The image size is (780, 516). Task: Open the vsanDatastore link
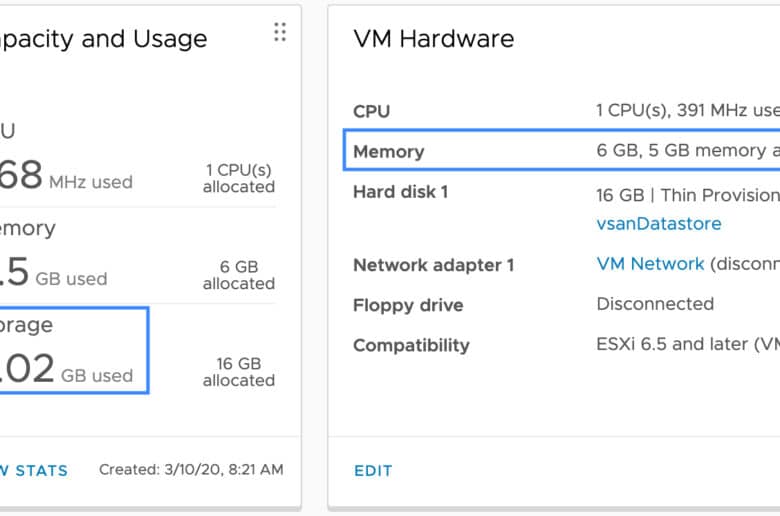(x=659, y=223)
